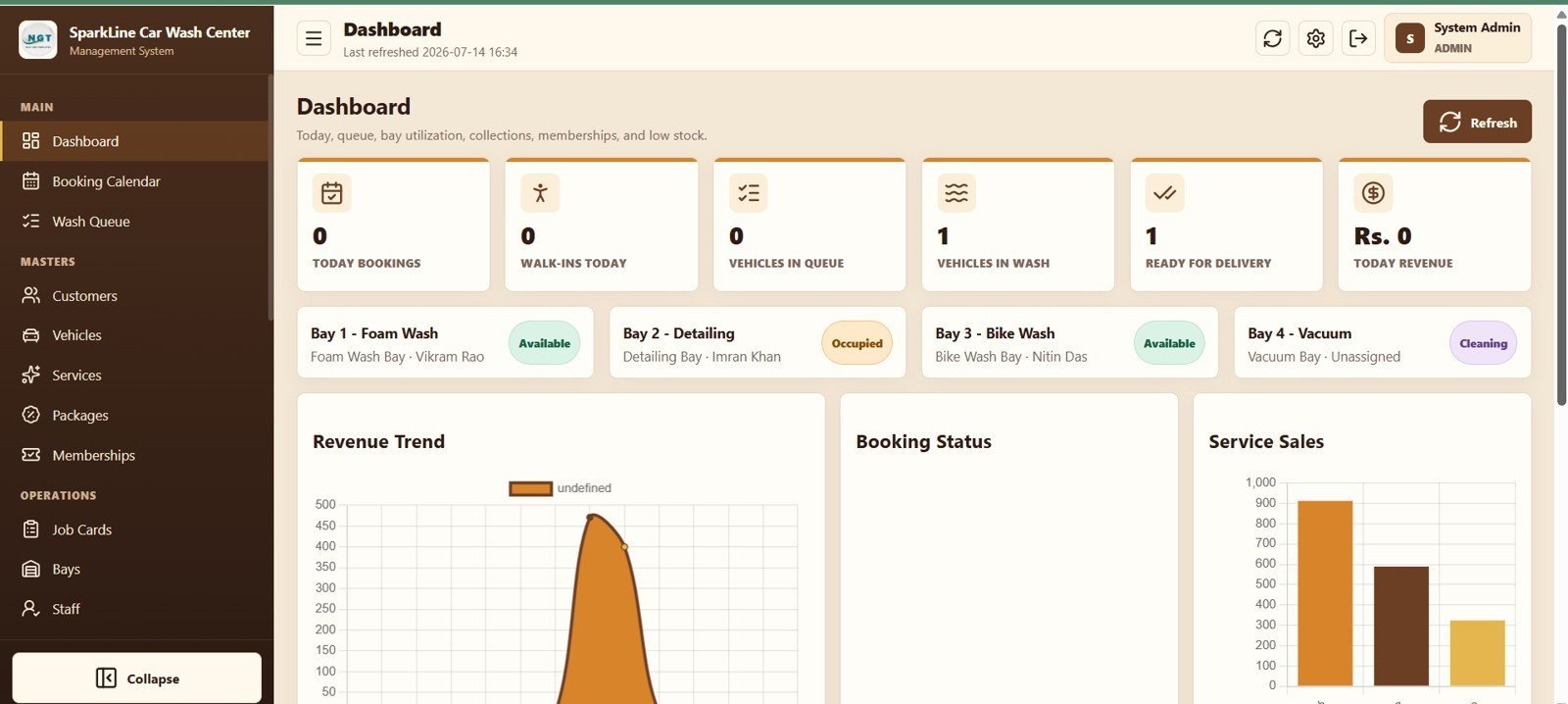Click the 'Revenue Trend' heading

378,441
